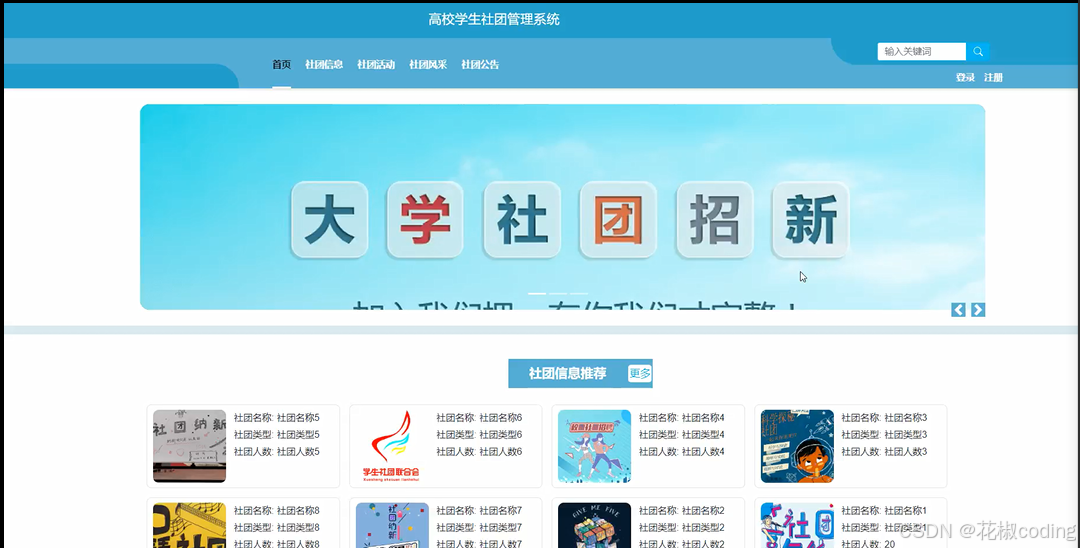1080x548 pixels.
Task: Open the 大学社团招新 banner image
Action: (x=562, y=207)
